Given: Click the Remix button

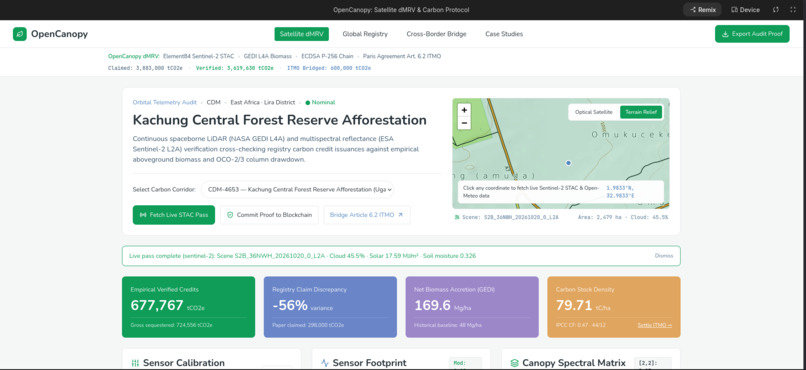Looking at the screenshot, I should click(x=702, y=10).
